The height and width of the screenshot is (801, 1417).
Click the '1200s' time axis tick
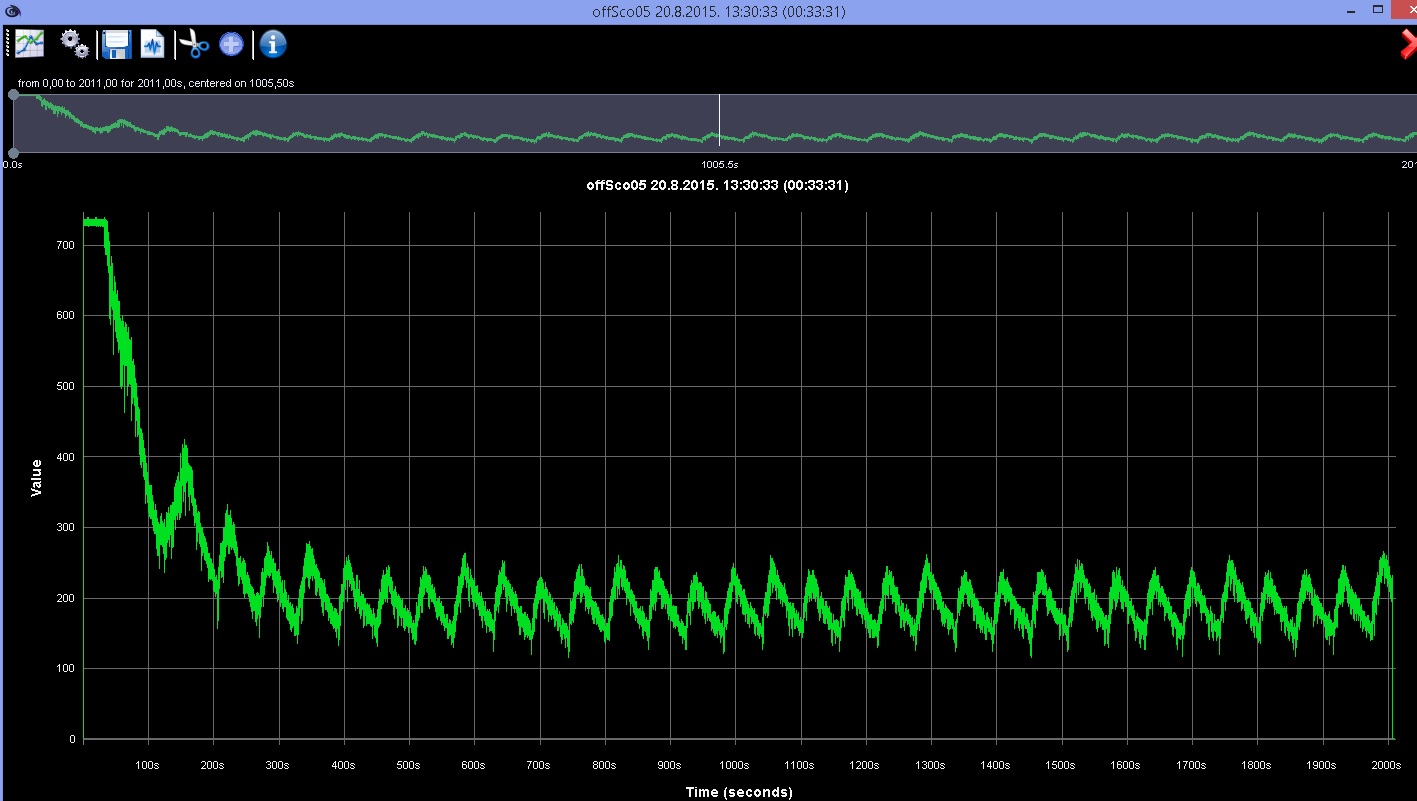point(865,765)
